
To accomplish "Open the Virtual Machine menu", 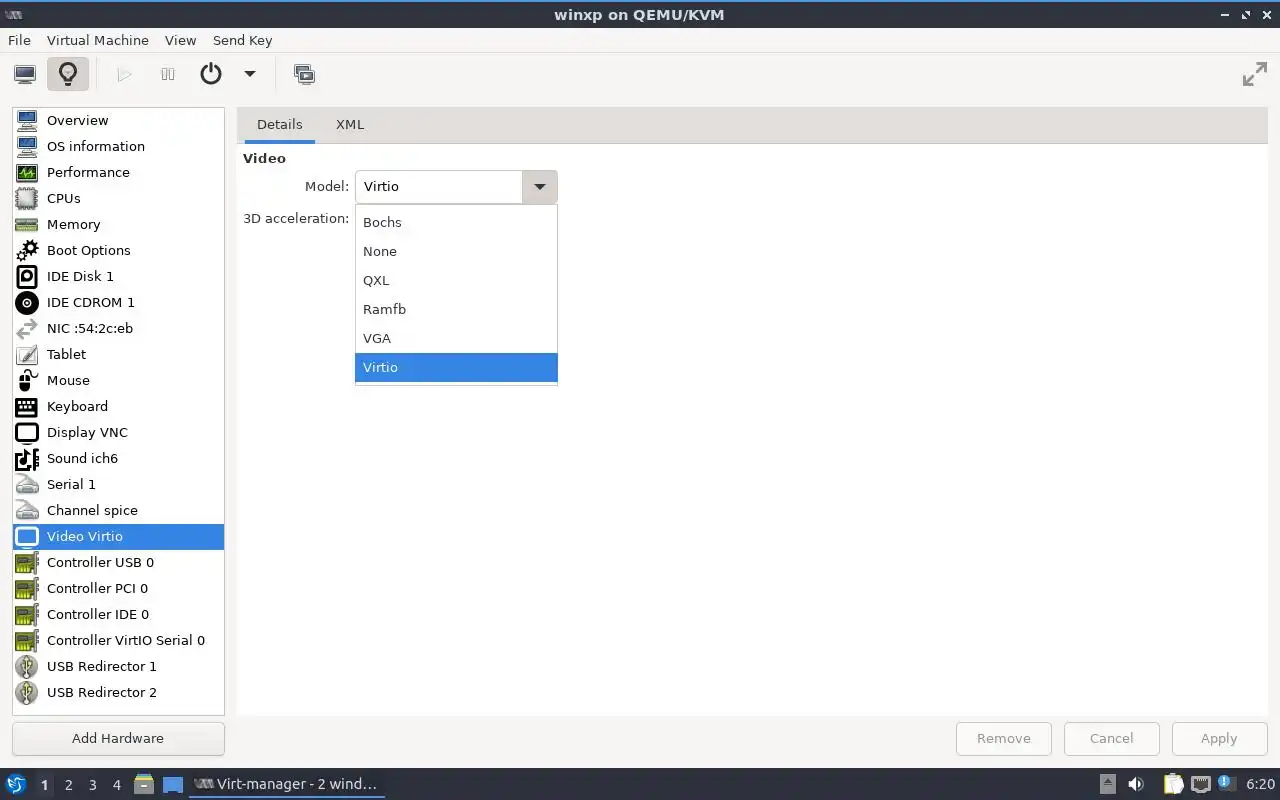I will tap(98, 40).
